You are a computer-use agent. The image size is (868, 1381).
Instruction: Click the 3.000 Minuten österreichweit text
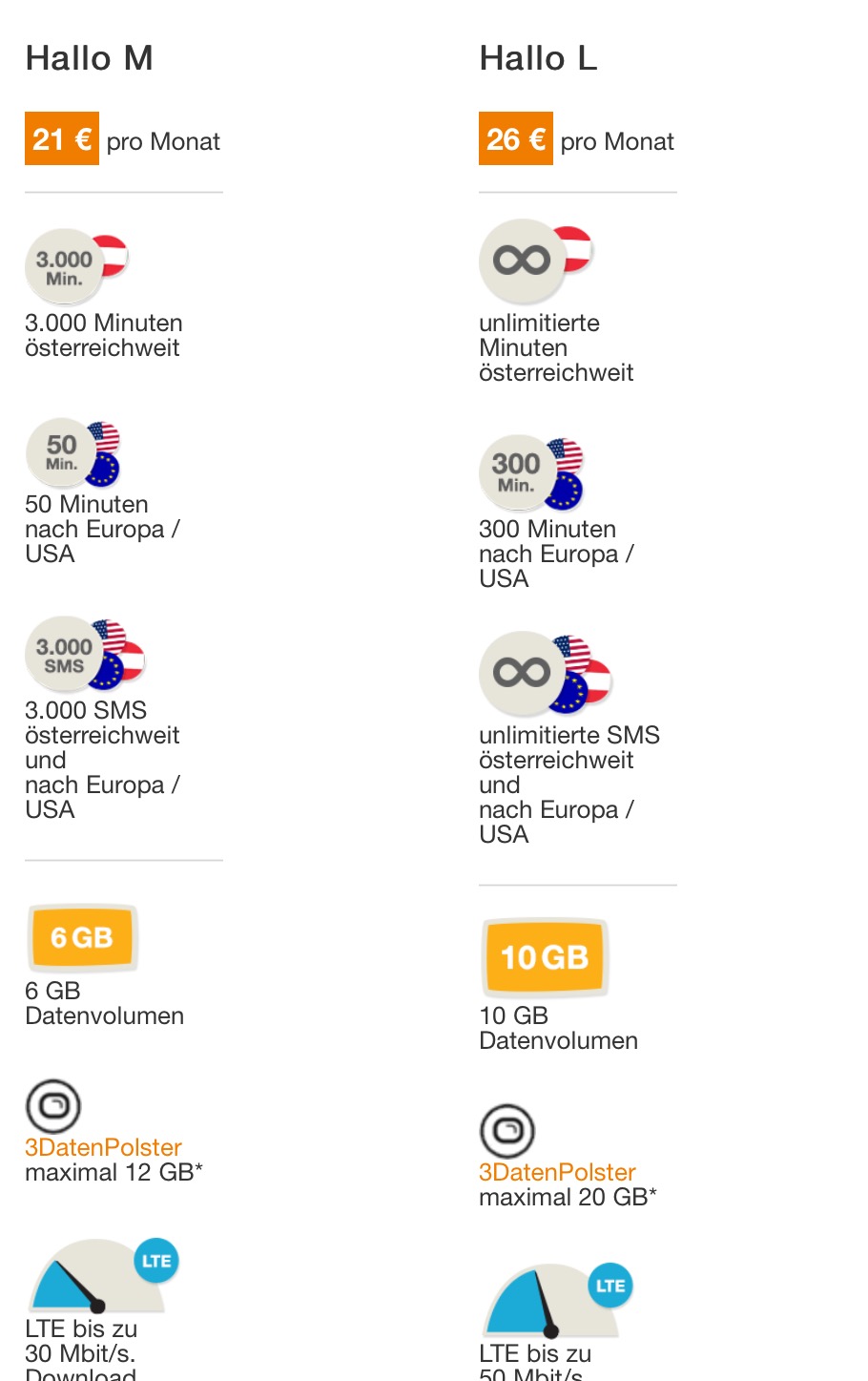tap(104, 335)
